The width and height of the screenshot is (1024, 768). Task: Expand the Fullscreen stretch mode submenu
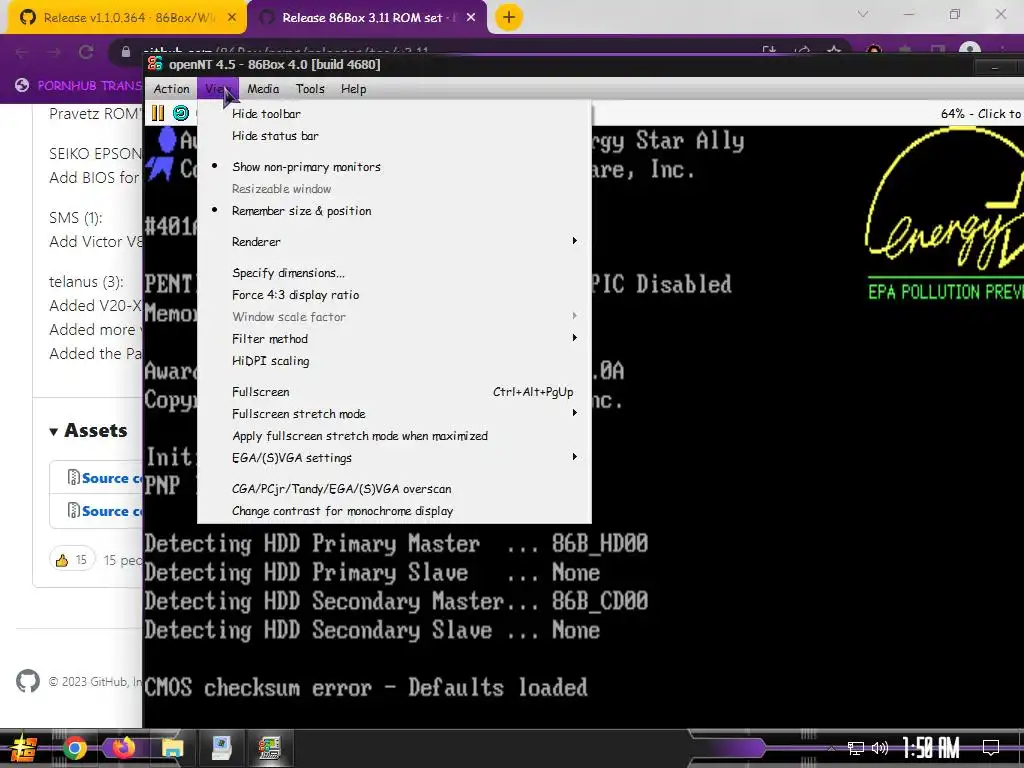394,413
